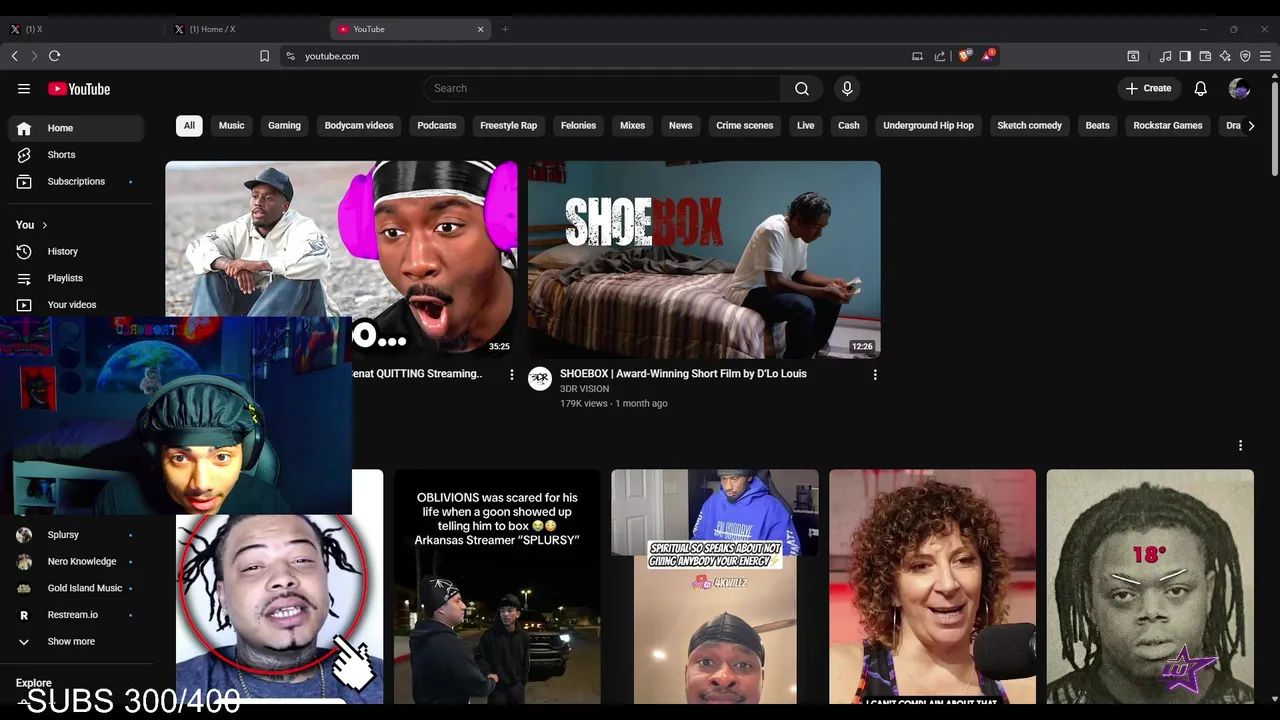Start voice search with microphone icon
Viewport: 1280px width, 720px height.
(847, 88)
